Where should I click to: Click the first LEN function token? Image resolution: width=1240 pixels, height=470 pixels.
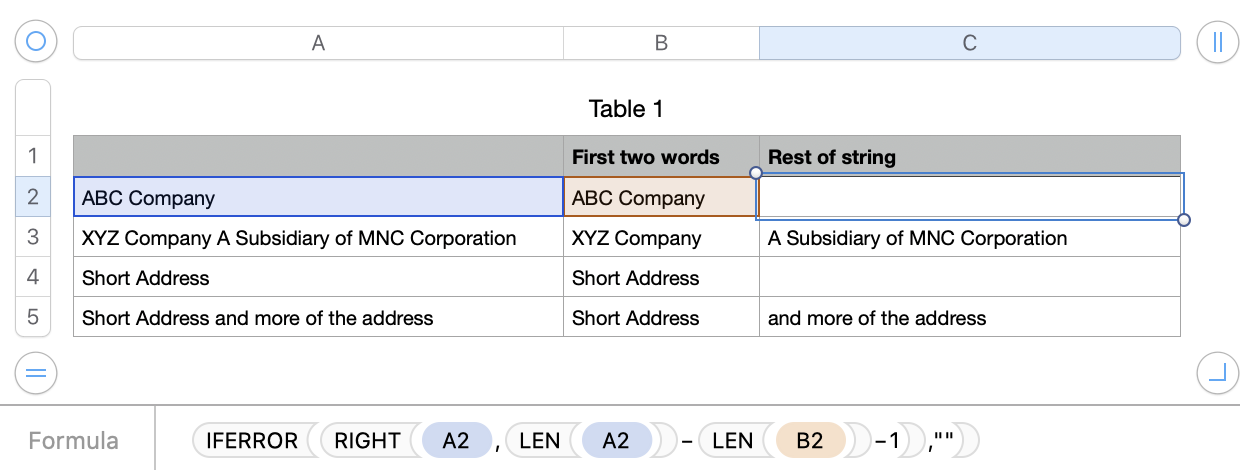click(x=540, y=441)
